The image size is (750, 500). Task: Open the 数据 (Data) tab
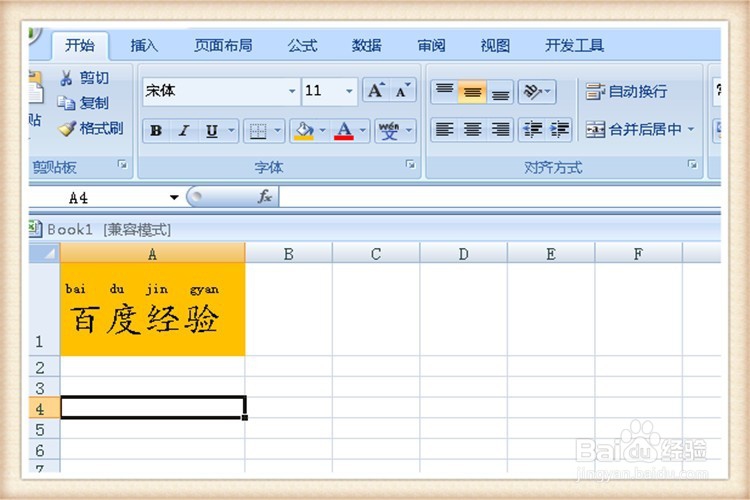coord(366,45)
